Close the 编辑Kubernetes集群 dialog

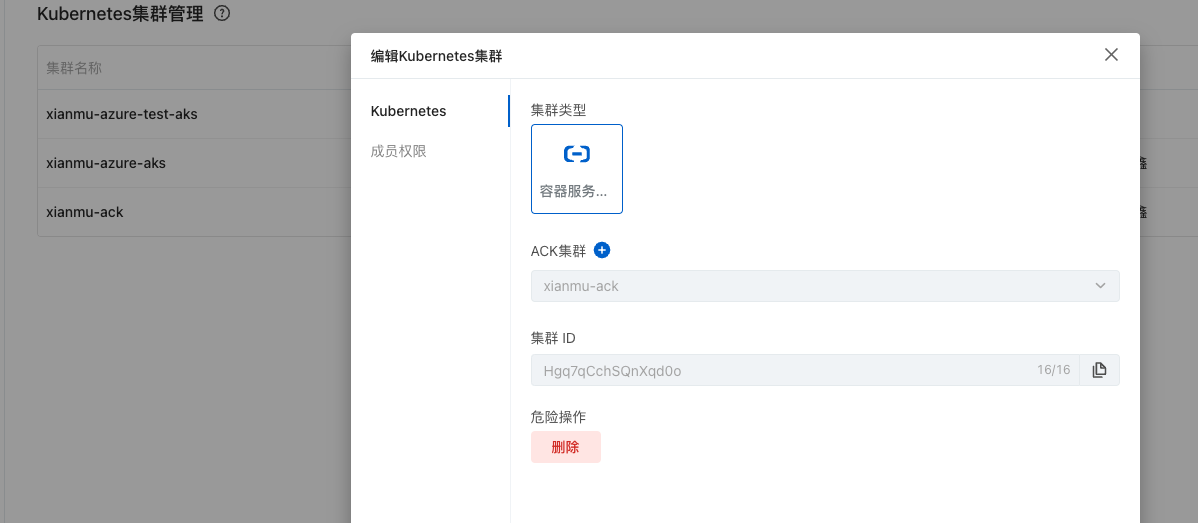click(x=1111, y=54)
